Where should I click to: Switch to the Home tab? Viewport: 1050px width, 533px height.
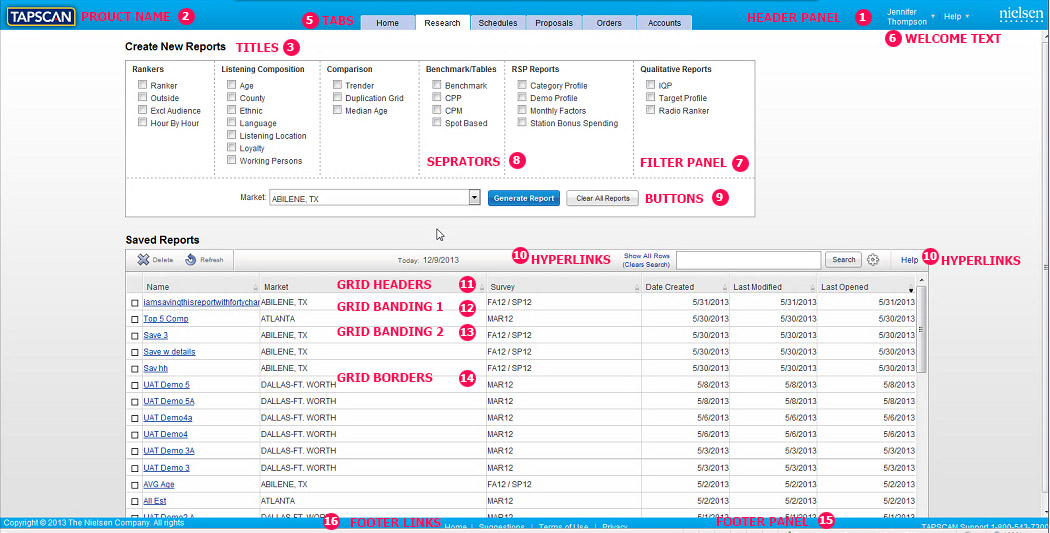[388, 23]
